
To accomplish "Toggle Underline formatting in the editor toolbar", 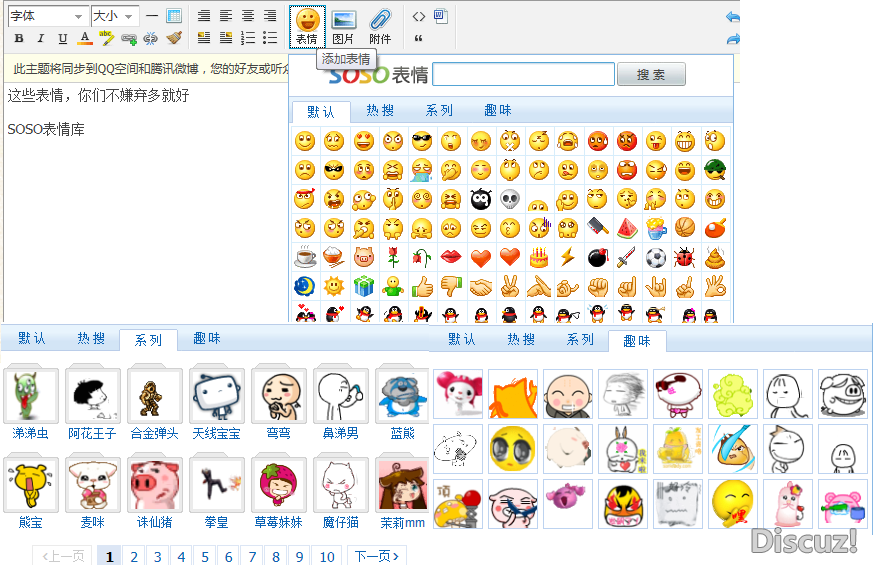I will coord(62,38).
